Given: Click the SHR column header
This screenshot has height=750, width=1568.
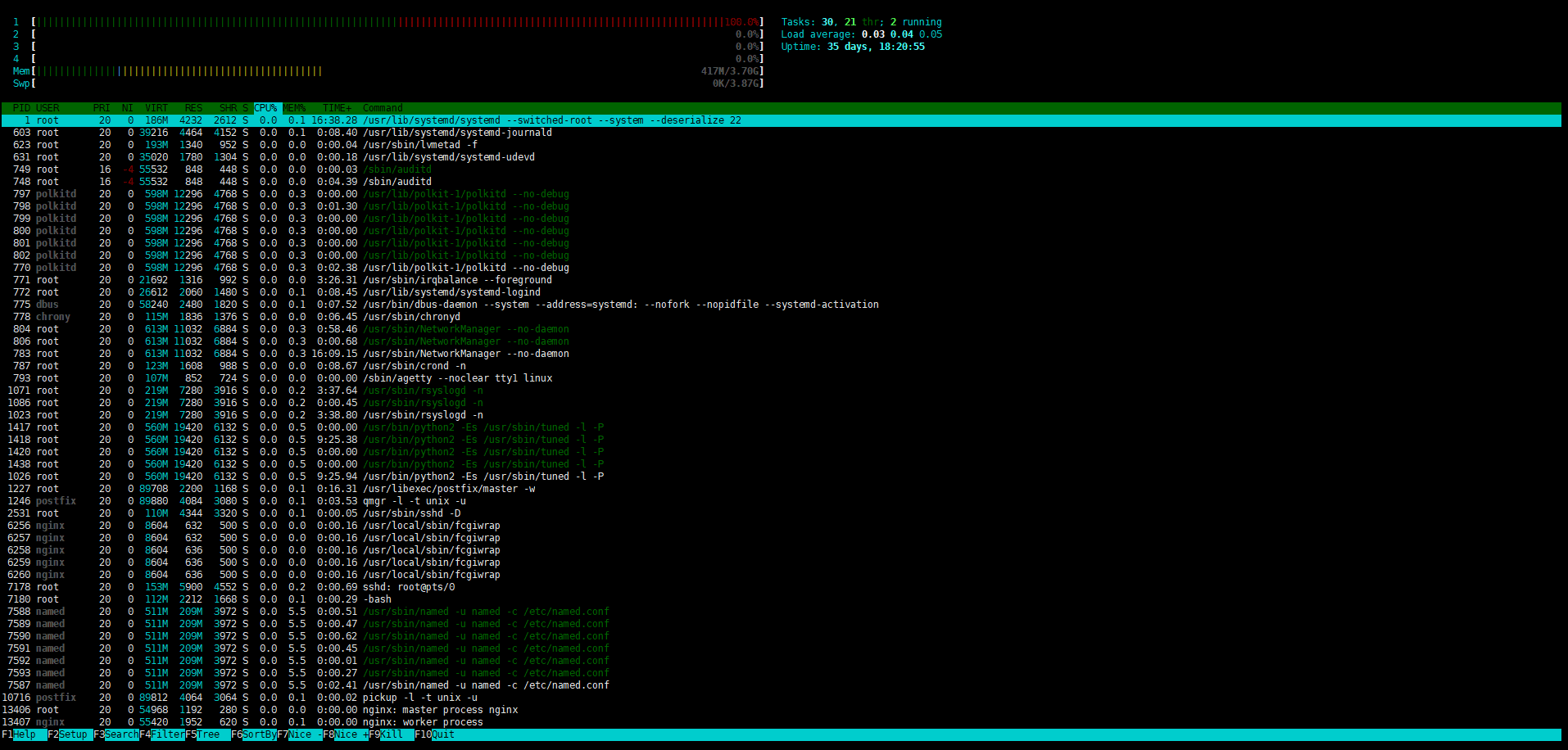Looking at the screenshot, I should 228,108.
